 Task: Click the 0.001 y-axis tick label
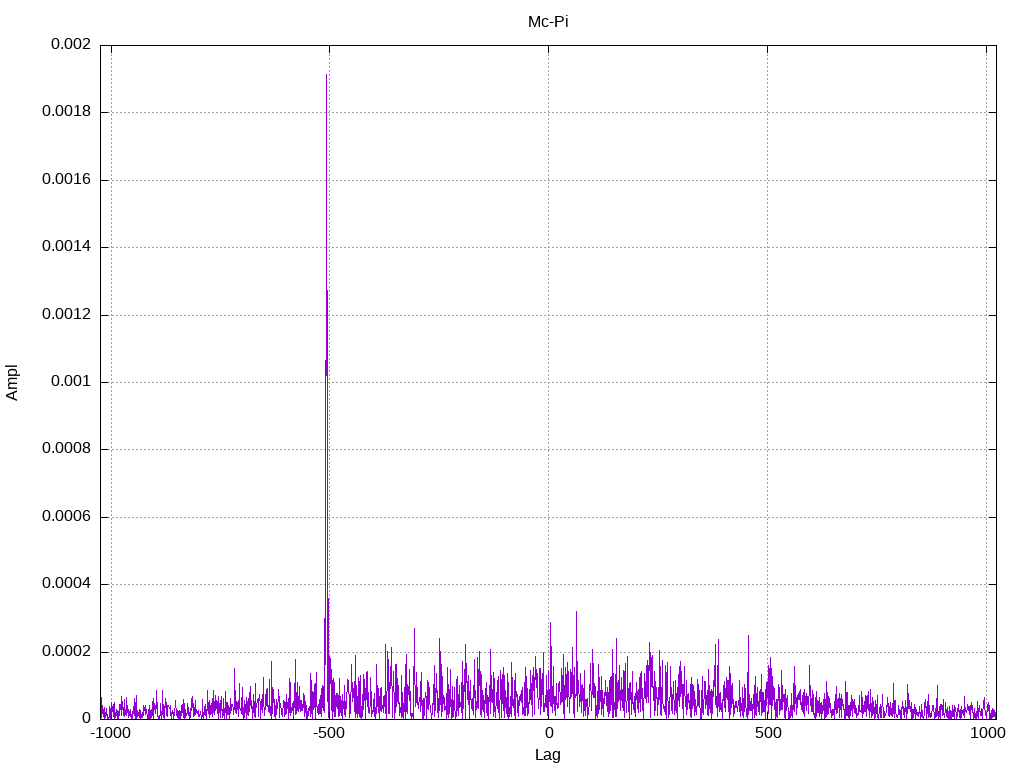coord(70,382)
